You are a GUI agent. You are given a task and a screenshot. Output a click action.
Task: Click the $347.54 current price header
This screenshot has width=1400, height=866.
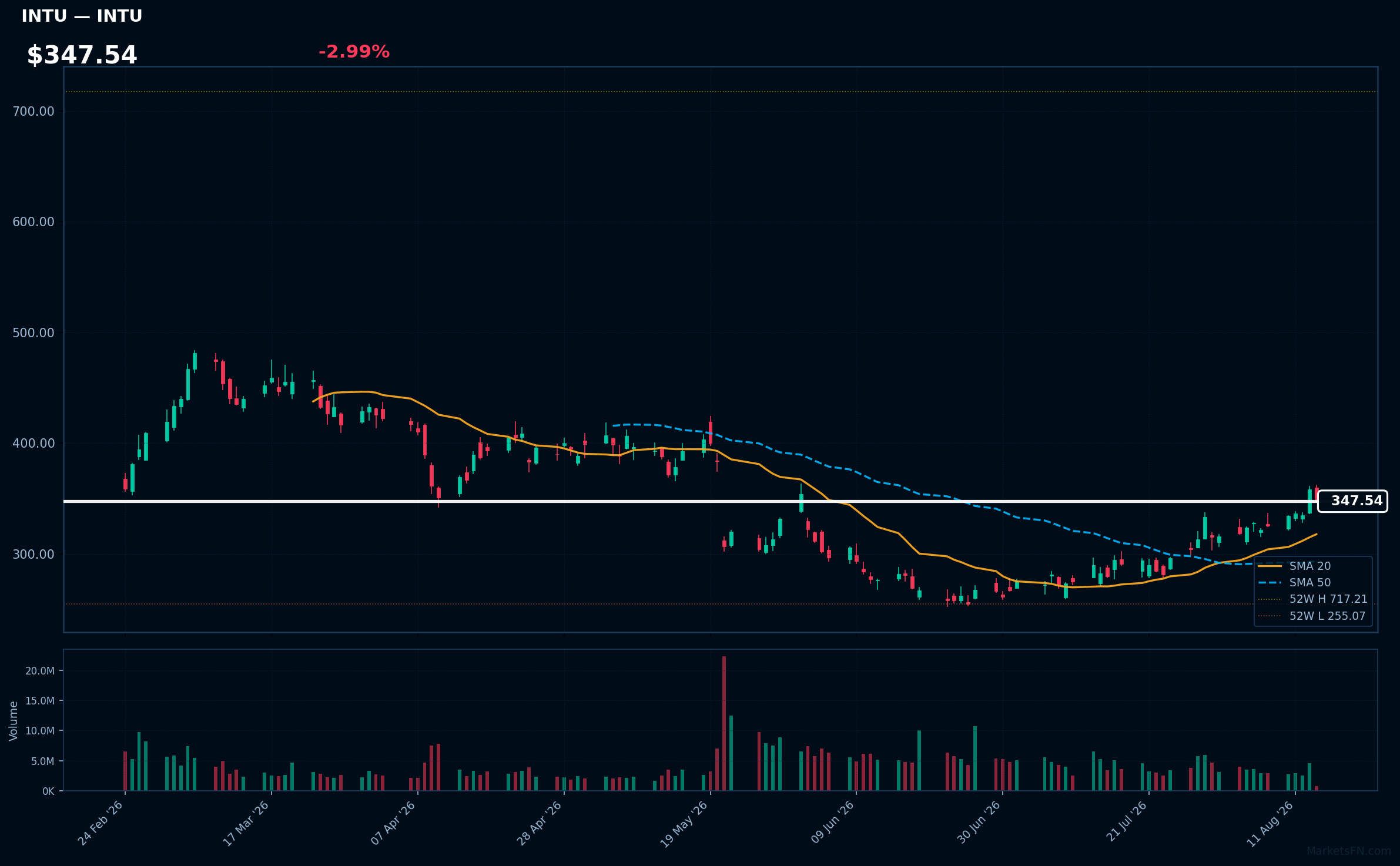click(82, 55)
